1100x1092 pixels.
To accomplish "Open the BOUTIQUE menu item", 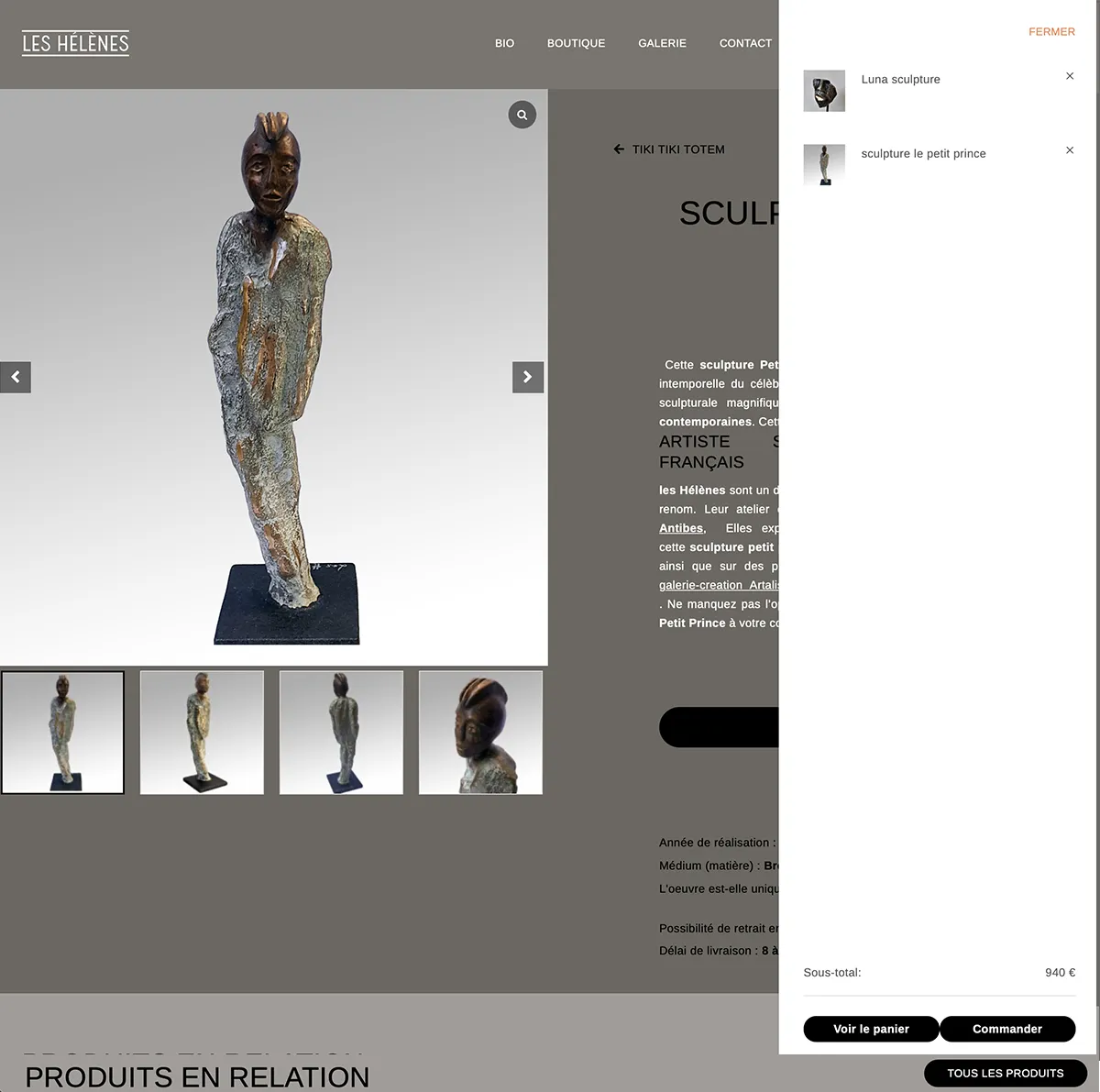I will click(576, 43).
